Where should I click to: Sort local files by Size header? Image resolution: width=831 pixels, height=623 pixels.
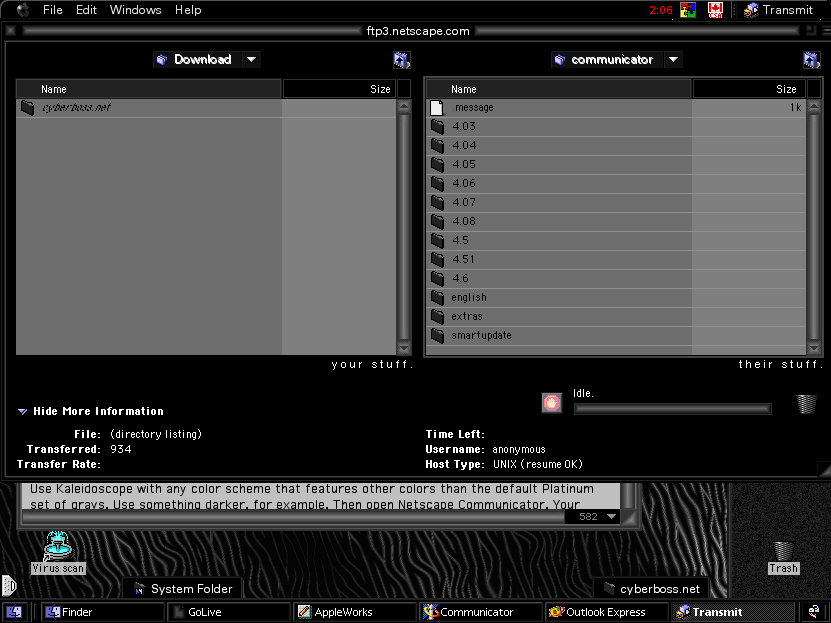[339, 89]
